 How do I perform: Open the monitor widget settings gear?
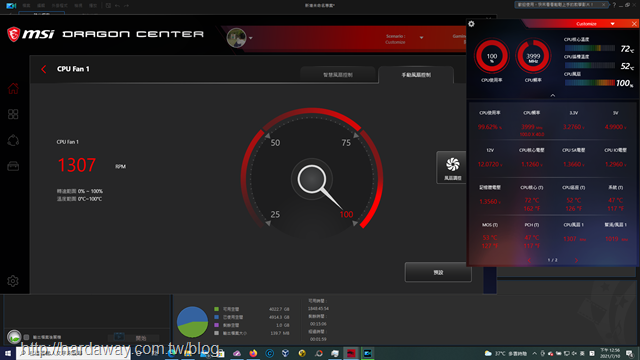tap(471, 24)
